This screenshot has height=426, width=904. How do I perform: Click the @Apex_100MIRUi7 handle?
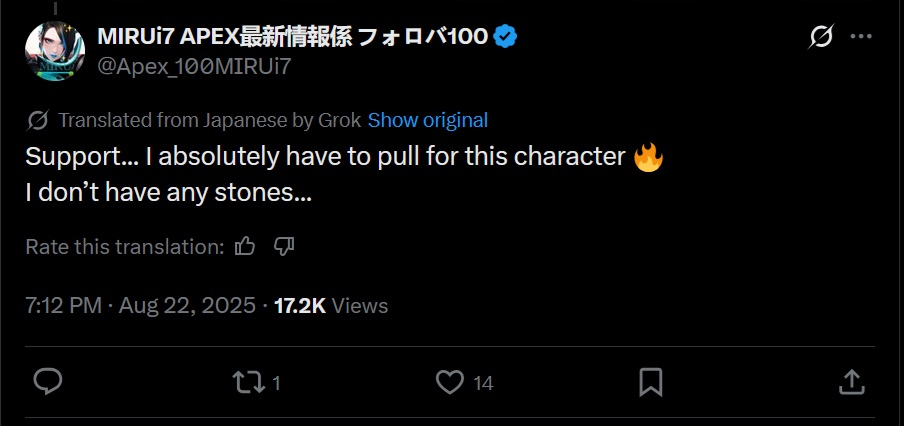(x=194, y=67)
